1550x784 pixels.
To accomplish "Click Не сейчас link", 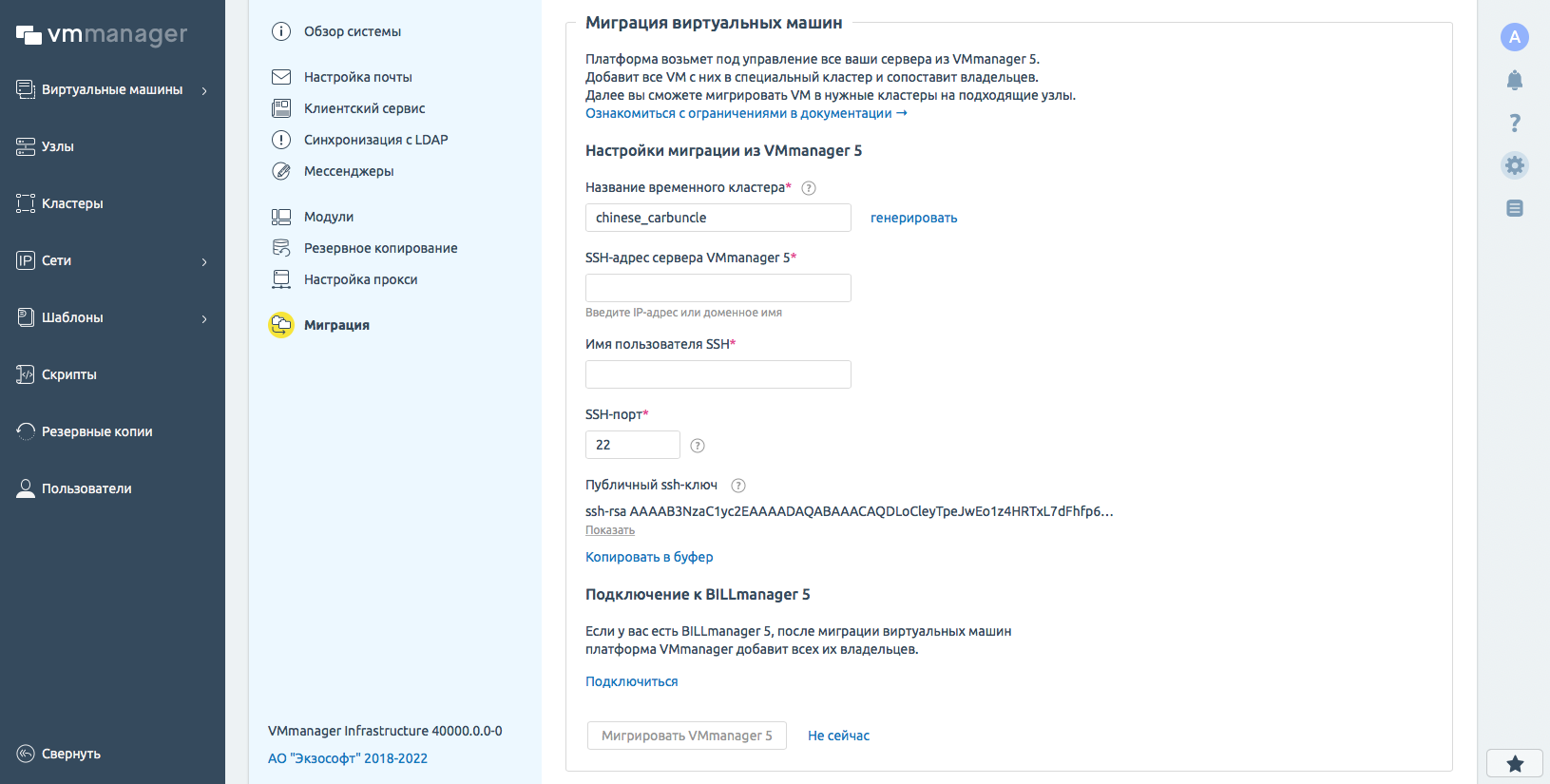I will pos(839,736).
